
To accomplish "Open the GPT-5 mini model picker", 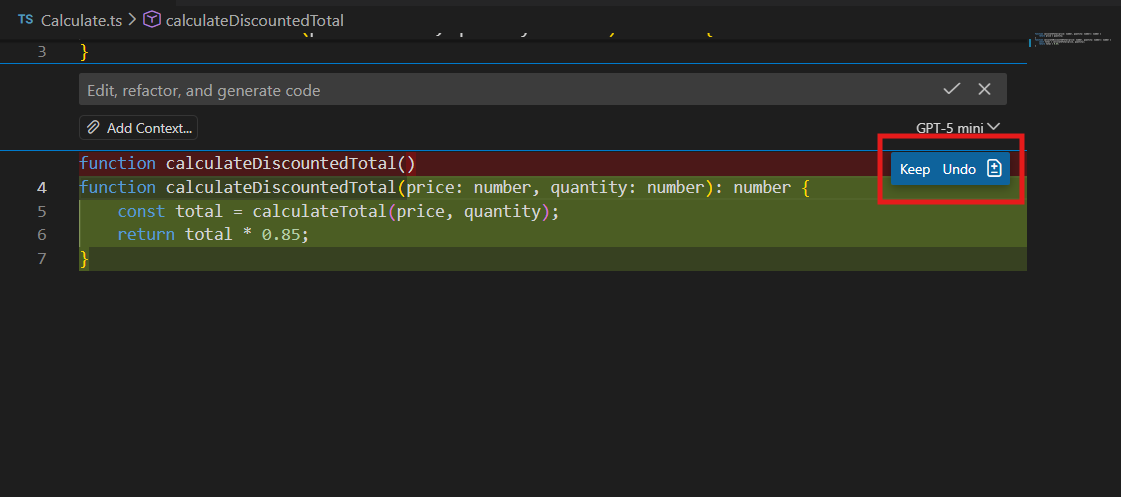I will click(x=957, y=128).
